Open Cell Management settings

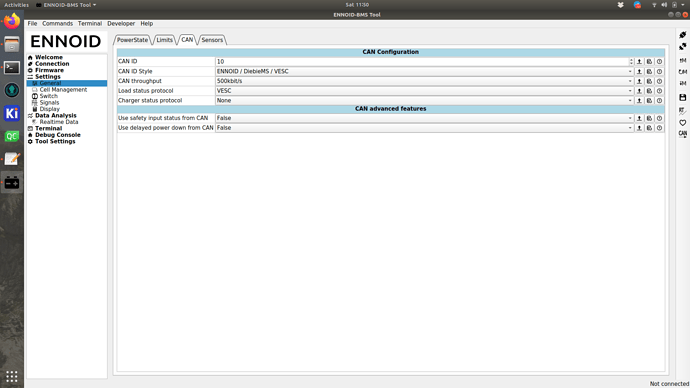coord(63,90)
